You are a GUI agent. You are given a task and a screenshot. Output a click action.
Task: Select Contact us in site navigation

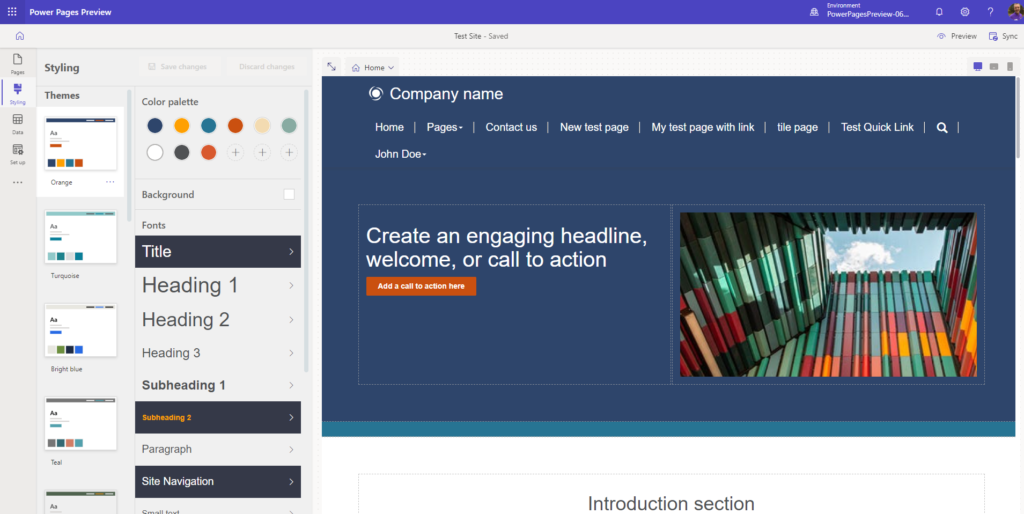click(511, 127)
